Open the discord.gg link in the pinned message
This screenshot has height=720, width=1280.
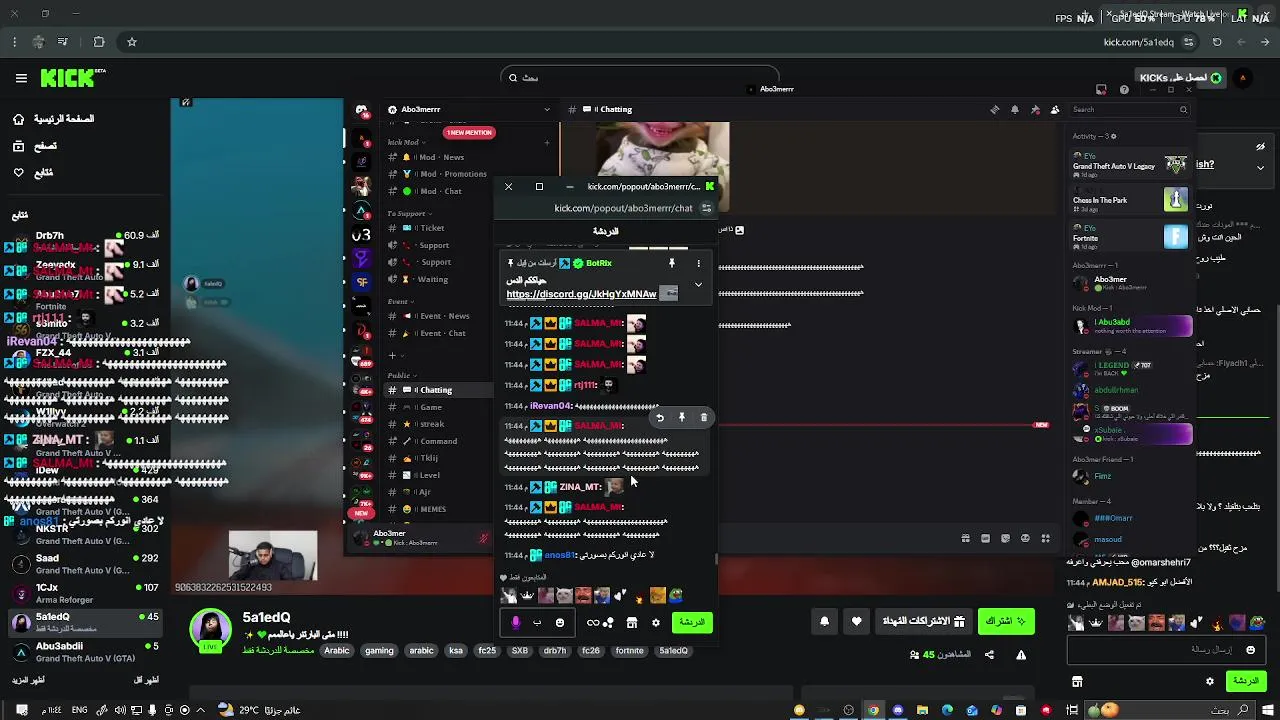pyautogui.click(x=581, y=294)
